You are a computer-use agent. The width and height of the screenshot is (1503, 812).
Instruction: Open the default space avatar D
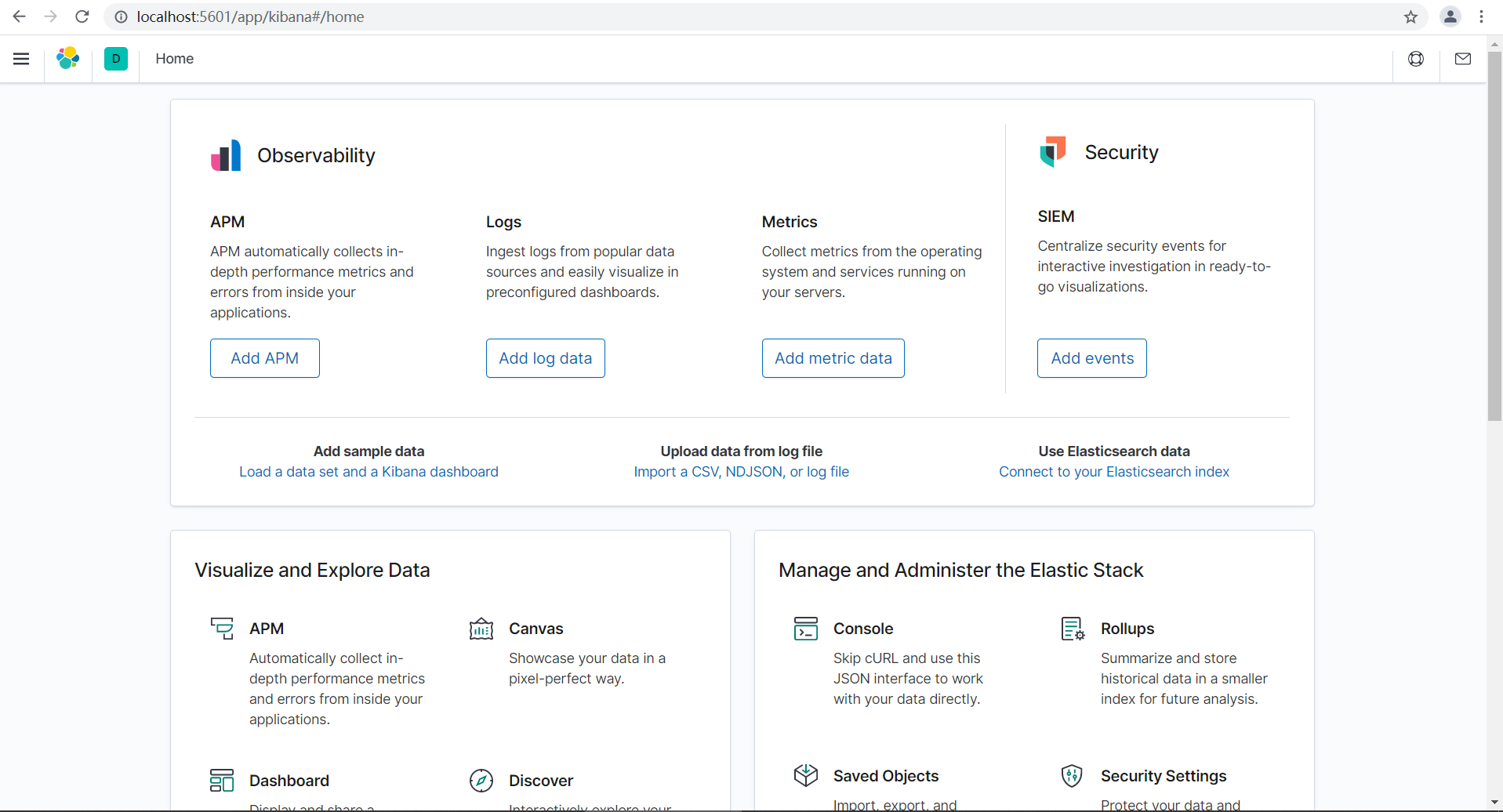pyautogui.click(x=116, y=59)
